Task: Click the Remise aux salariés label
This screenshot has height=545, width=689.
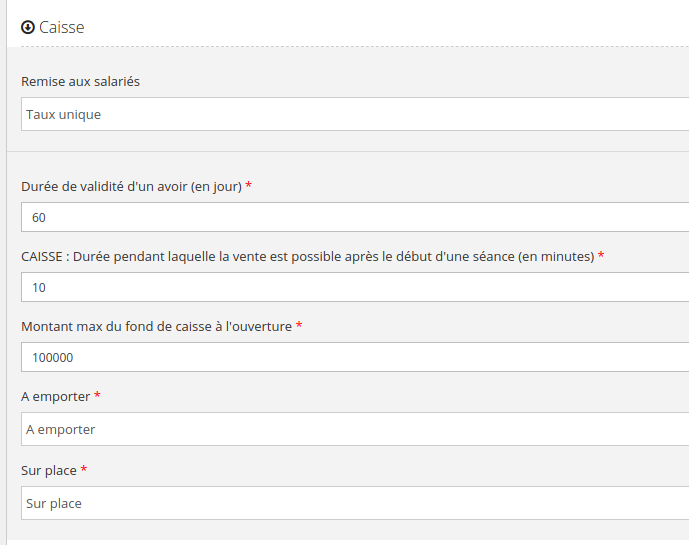Action: coord(80,81)
